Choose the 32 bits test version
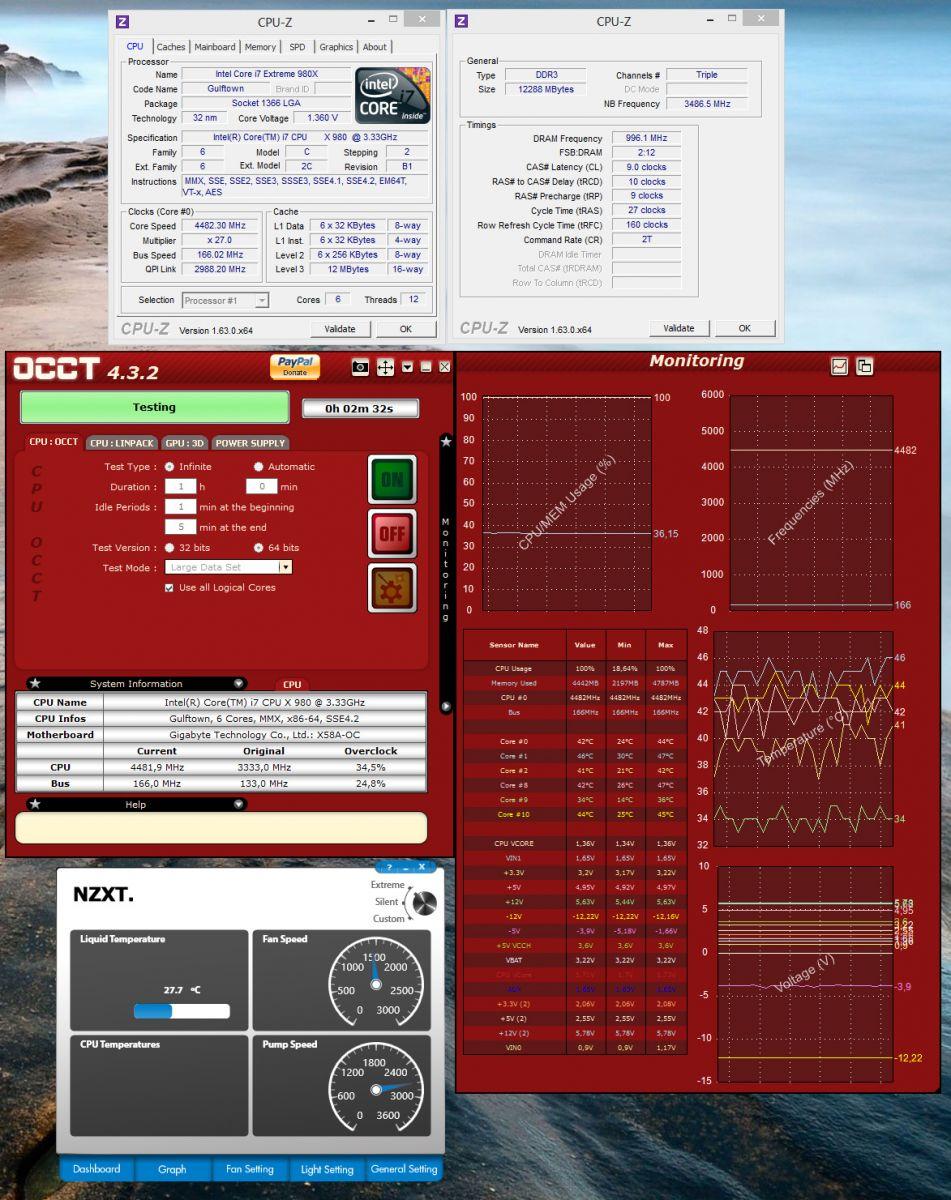 [169, 548]
